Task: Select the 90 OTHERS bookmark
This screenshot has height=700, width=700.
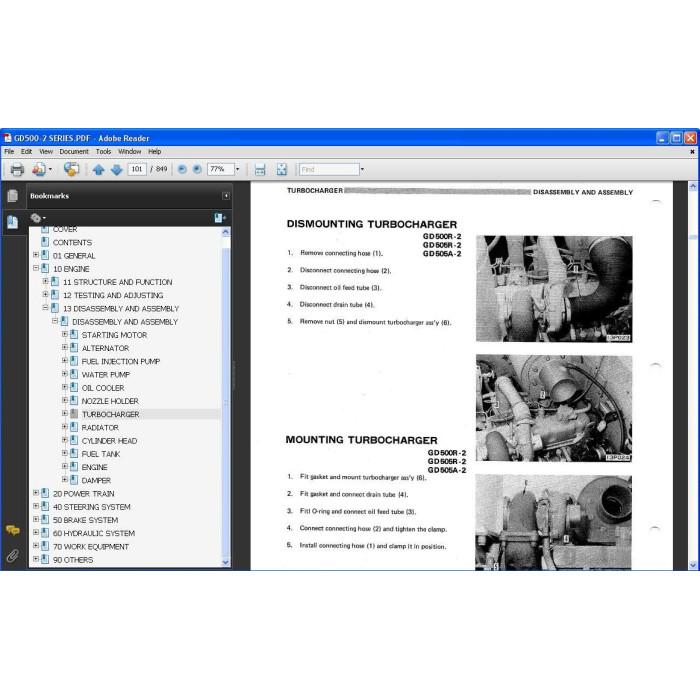Action: coord(73,560)
